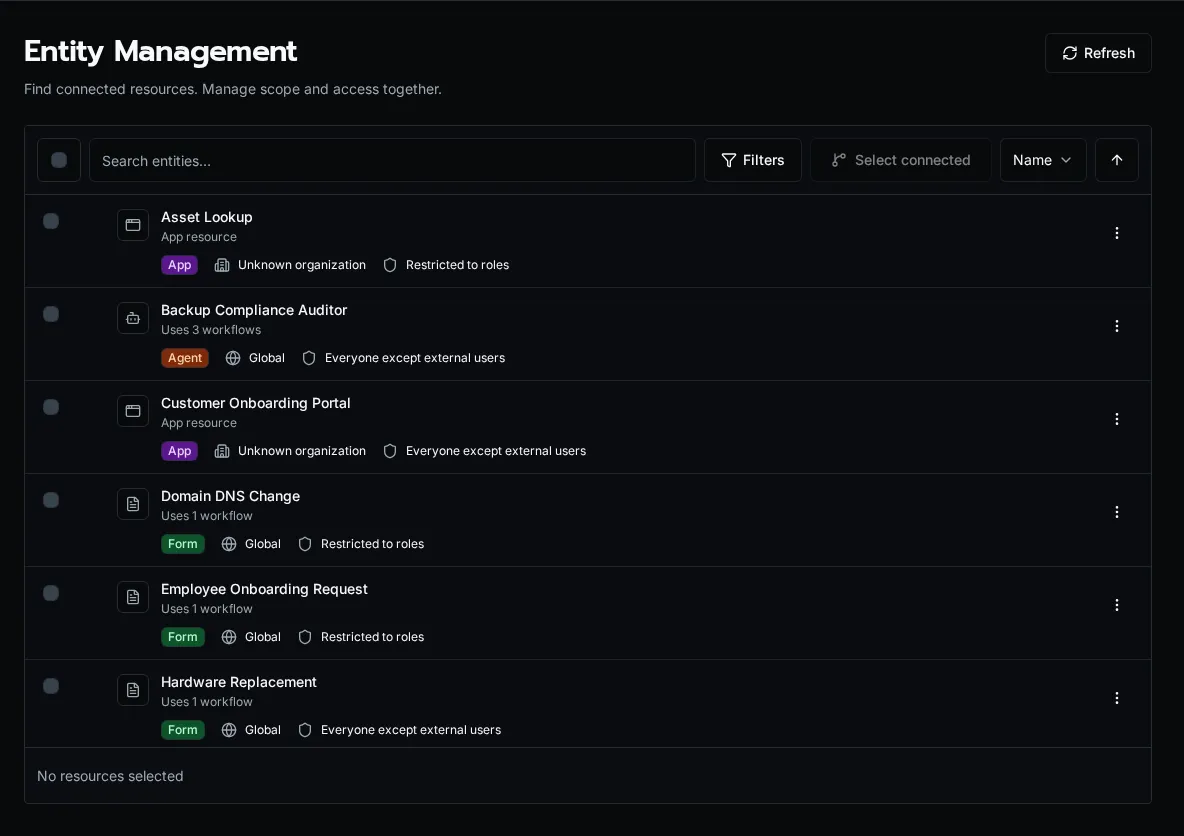
Task: Select the Hardware Replacement checkbox
Action: click(51, 686)
